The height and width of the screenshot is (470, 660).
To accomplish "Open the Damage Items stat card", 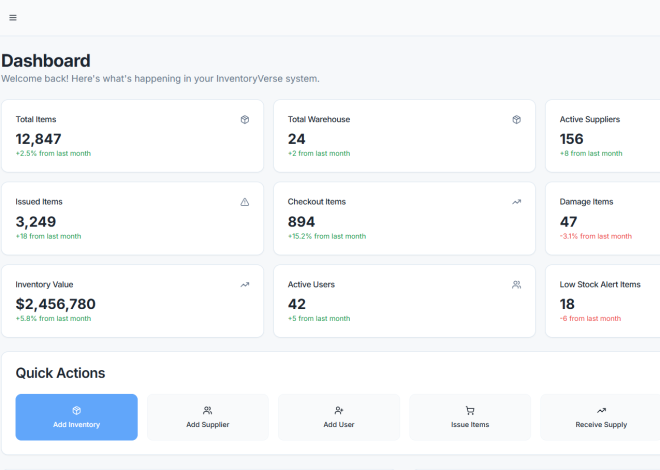I will pos(603,218).
